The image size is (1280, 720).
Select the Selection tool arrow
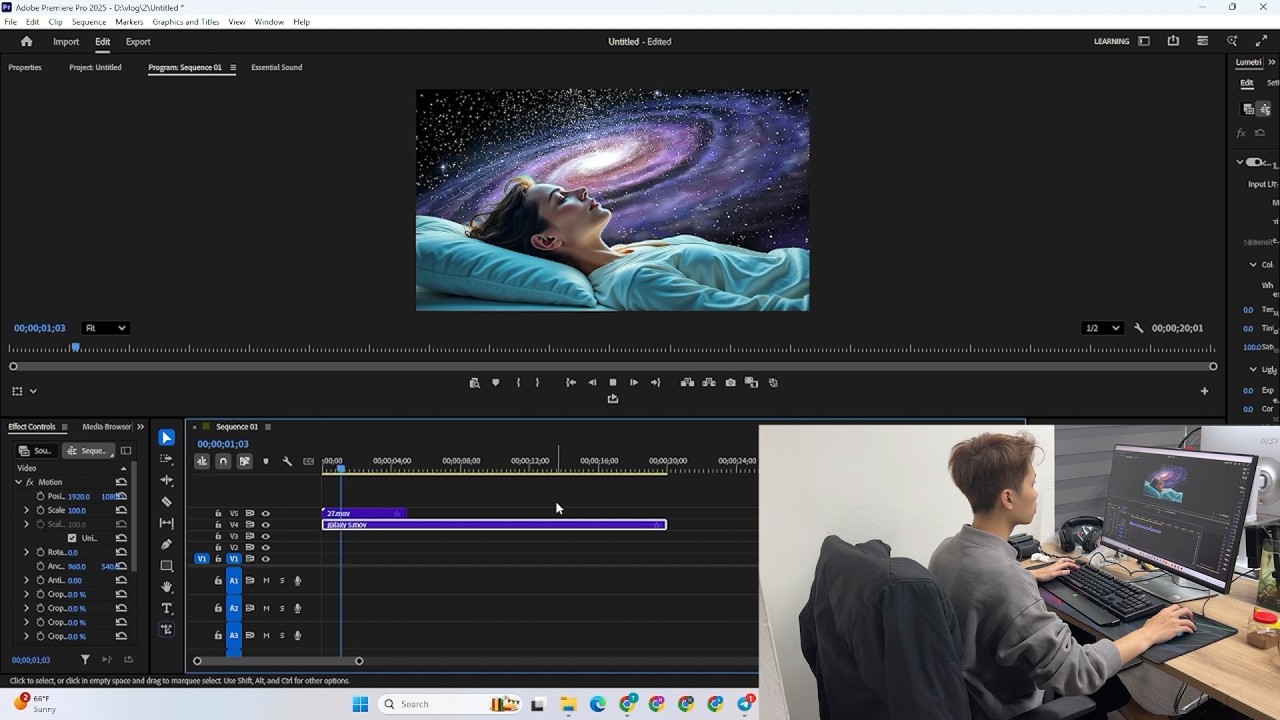tap(167, 438)
